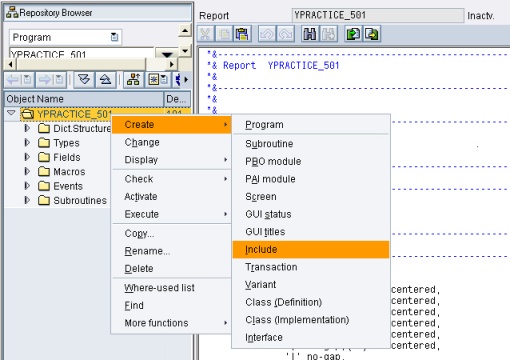Image resolution: width=510 pixels, height=360 pixels.
Task: Collapse the YPRACTICE_501 tree node
Action: 11,113
